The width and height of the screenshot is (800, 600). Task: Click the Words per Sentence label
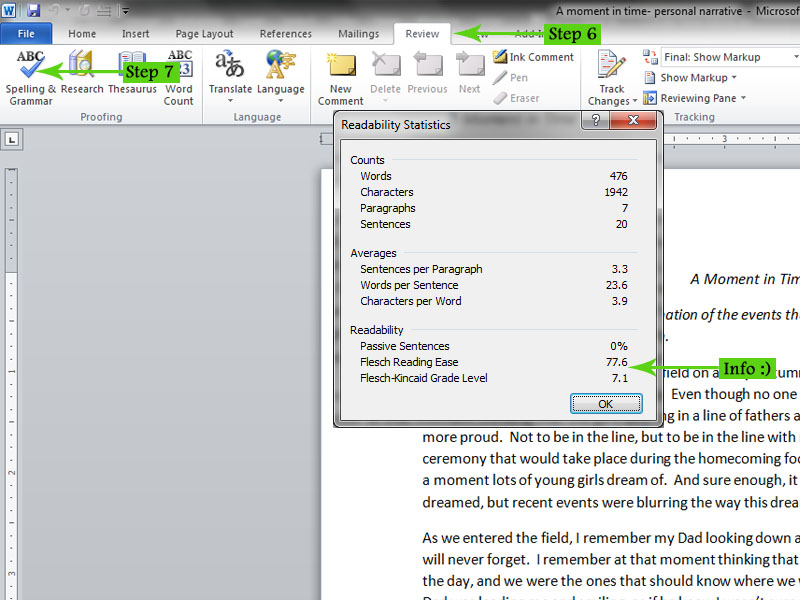pos(409,285)
